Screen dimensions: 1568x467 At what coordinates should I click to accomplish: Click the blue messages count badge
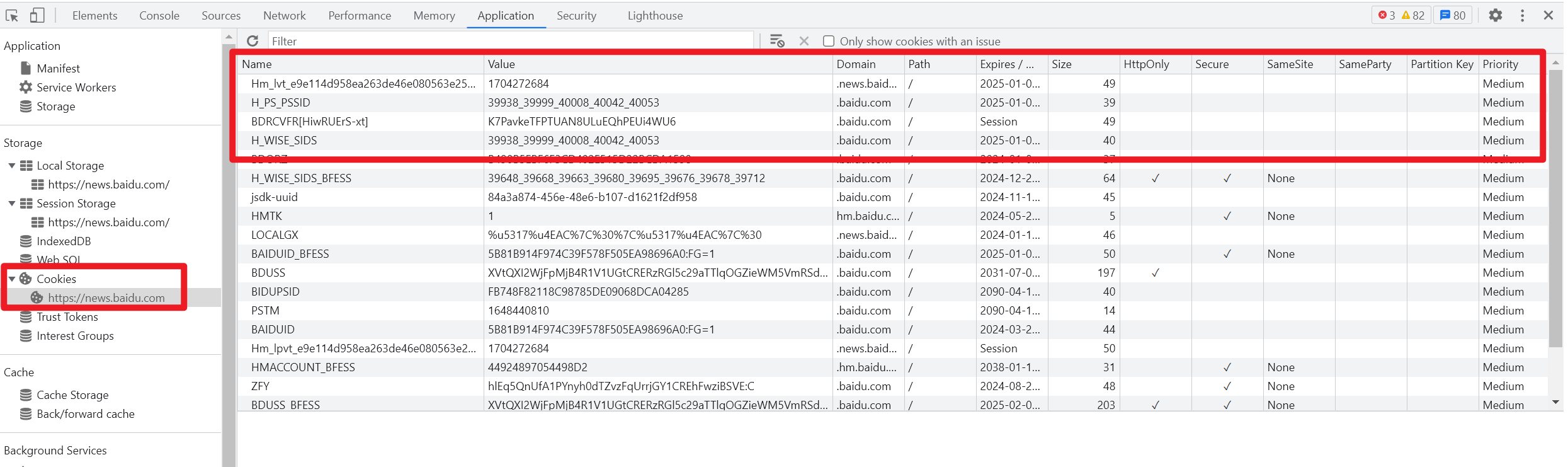[x=1452, y=15]
